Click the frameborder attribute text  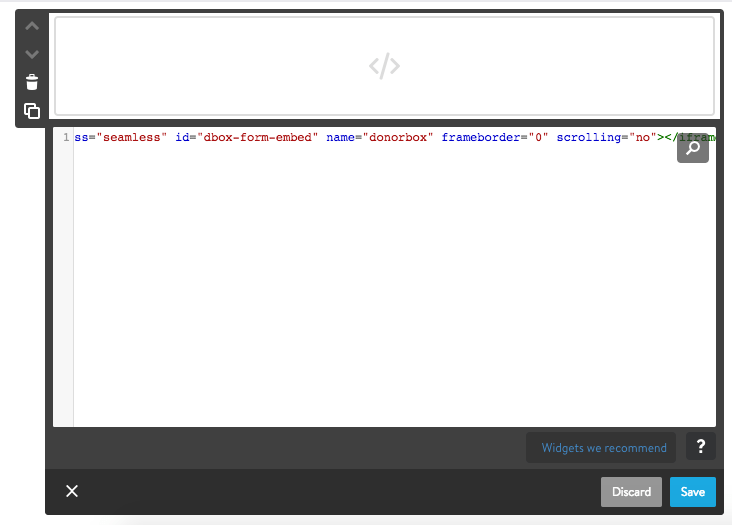pos(477,137)
